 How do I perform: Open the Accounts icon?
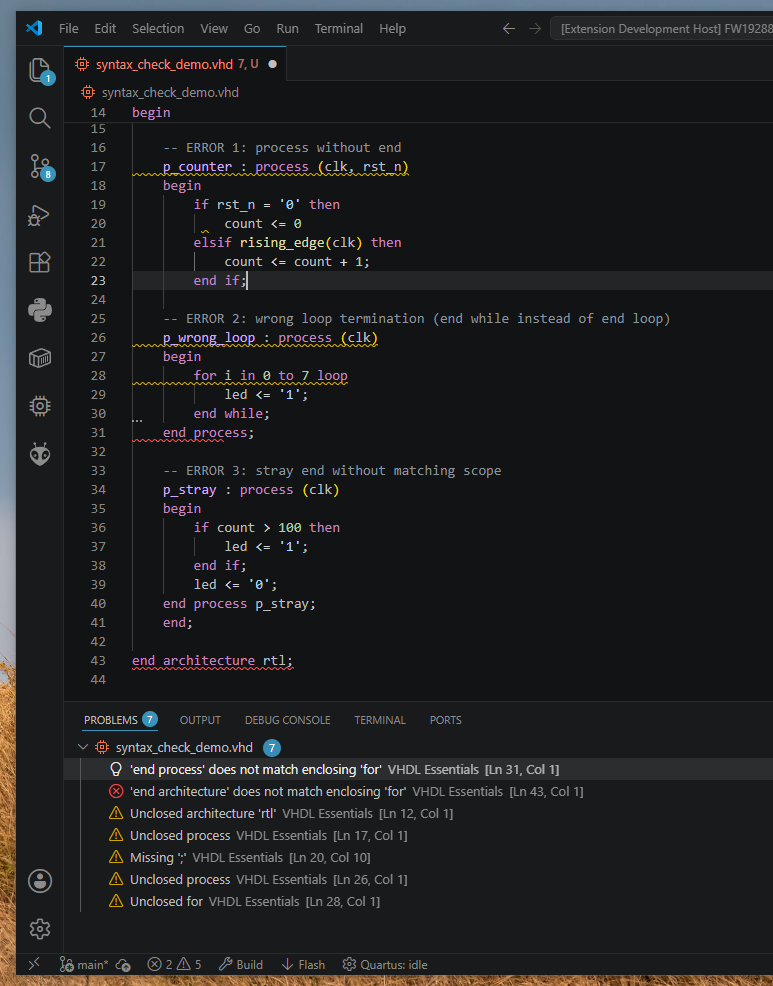[40, 881]
